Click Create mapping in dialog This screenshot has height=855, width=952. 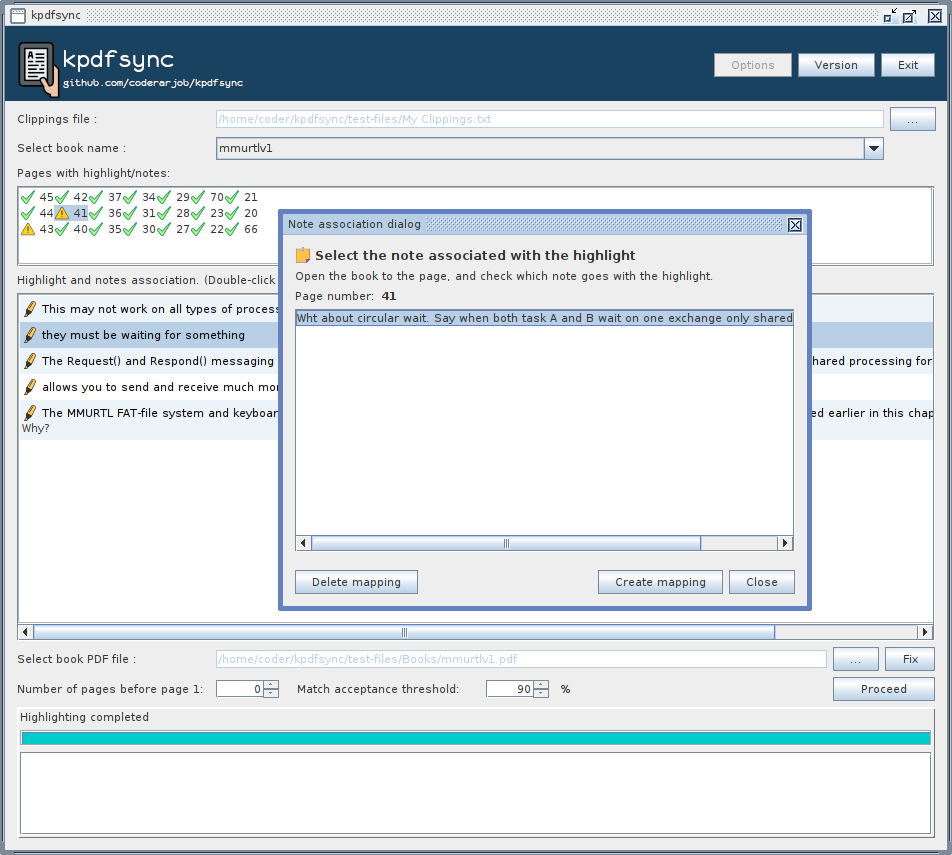[660, 582]
